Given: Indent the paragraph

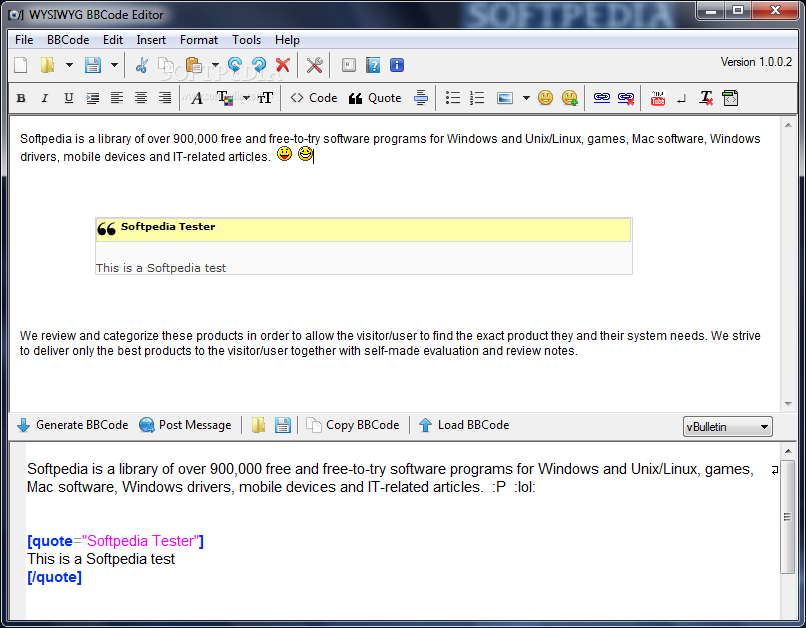Looking at the screenshot, I should [x=93, y=98].
